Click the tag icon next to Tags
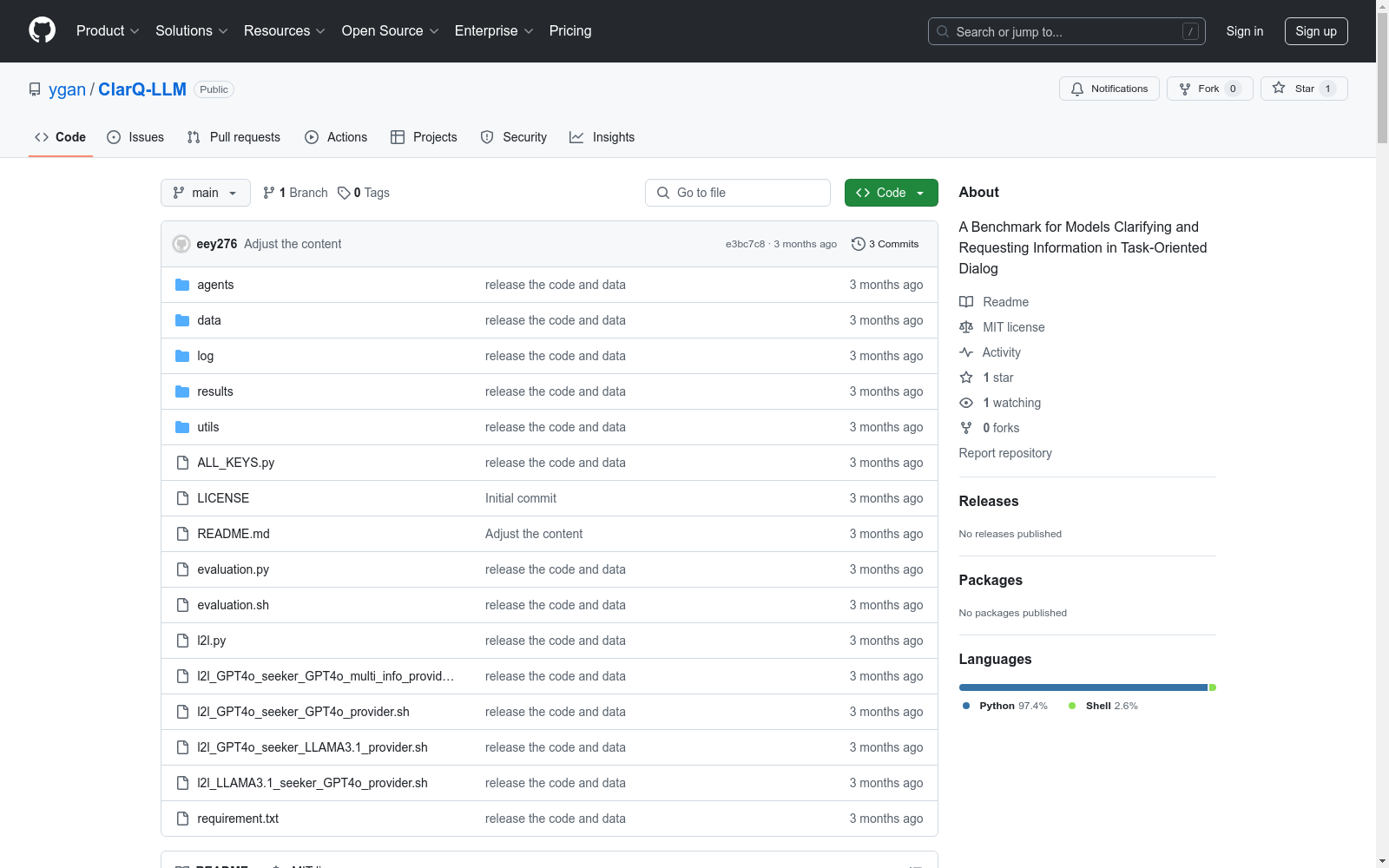This screenshot has width=1389, height=868. coord(344,193)
